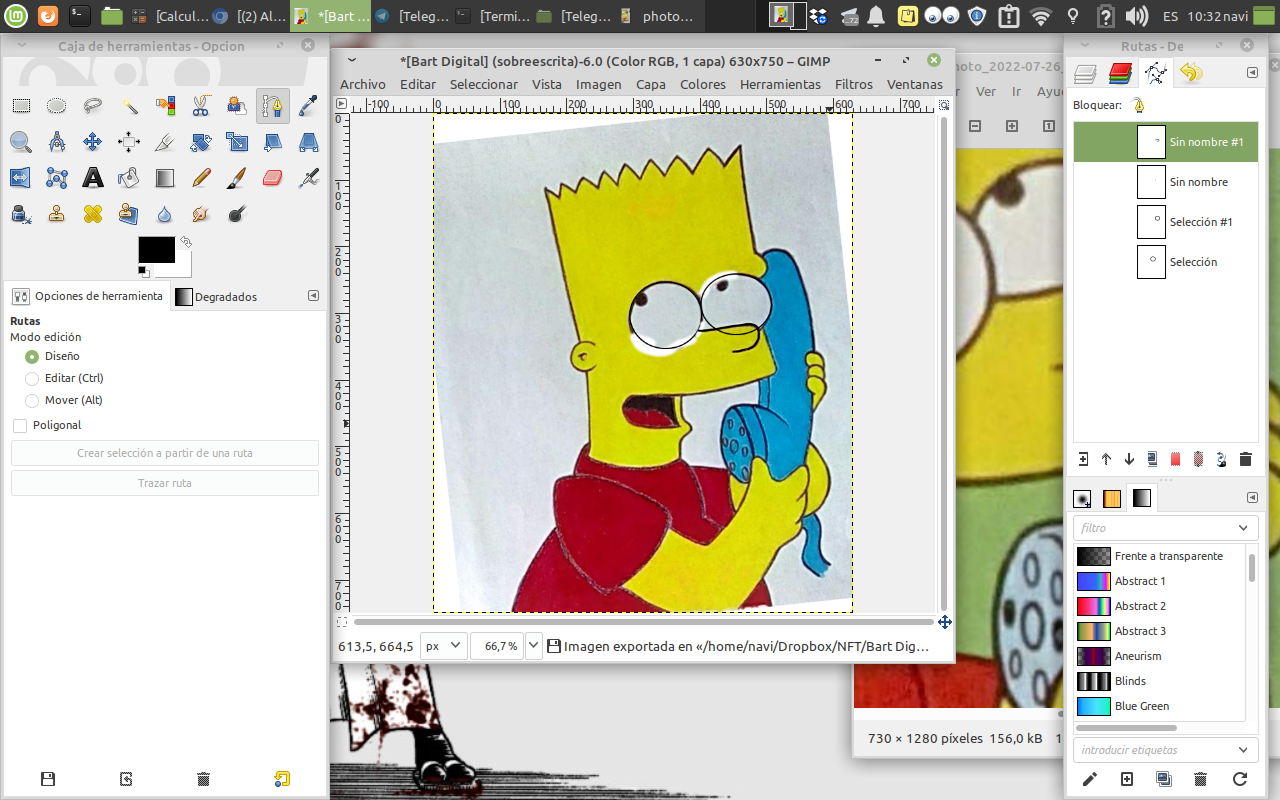This screenshot has height=800, width=1280.
Task: Open the volume control in system tray
Action: 1135,16
